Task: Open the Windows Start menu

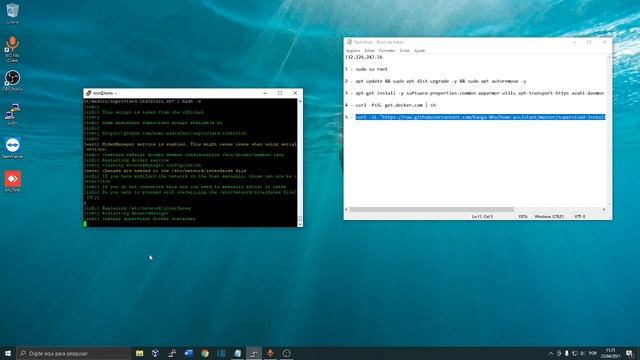Action: point(8,353)
